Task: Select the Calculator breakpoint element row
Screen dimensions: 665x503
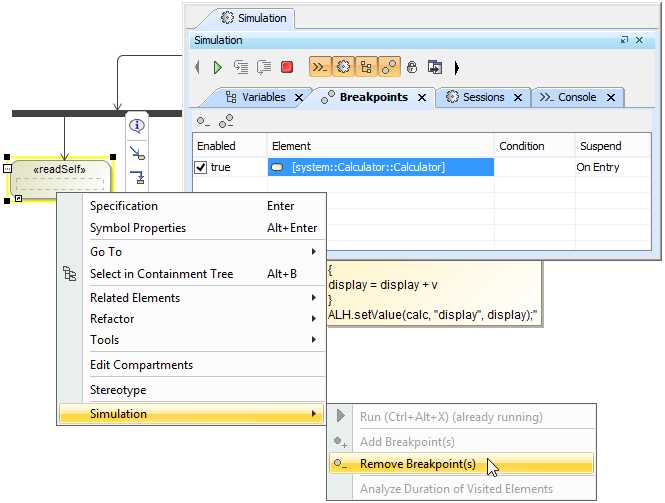Action: tap(380, 167)
